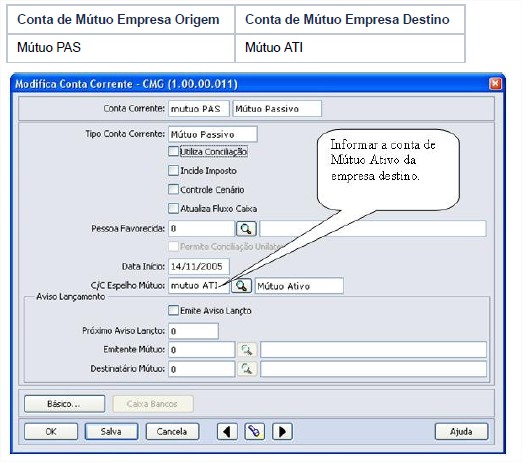This screenshot has width=522, height=462.
Task: Click 'Mútuo ATI' table cell
Action: point(350,48)
